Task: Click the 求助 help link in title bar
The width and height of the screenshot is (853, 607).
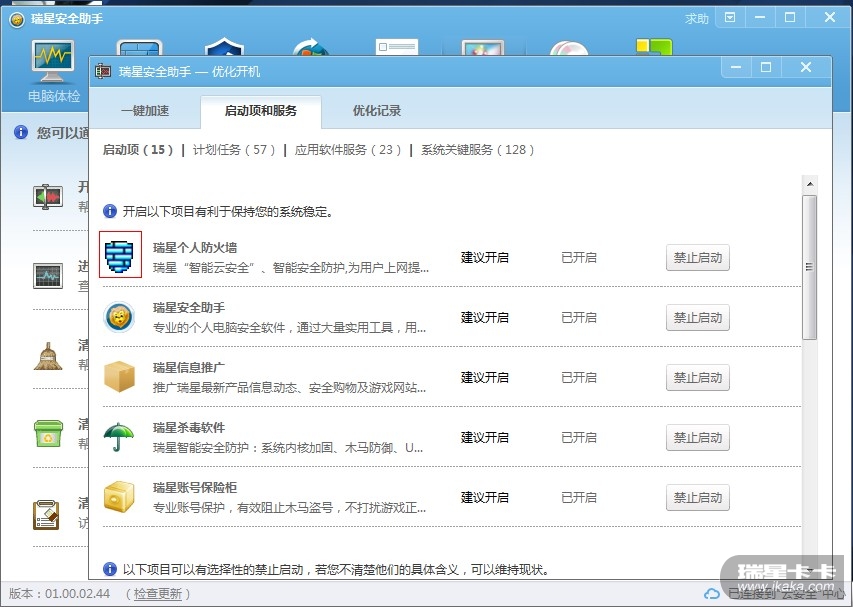Action: click(x=696, y=19)
